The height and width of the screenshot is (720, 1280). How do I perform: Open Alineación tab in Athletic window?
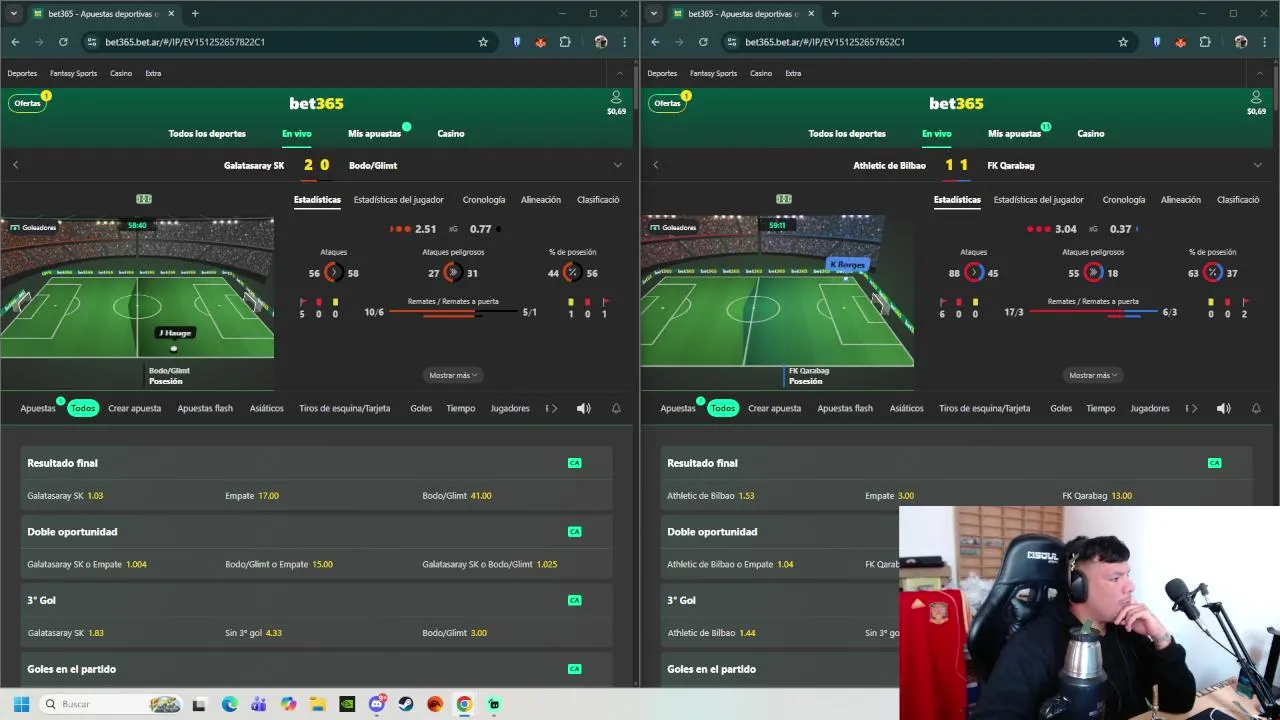[1180, 199]
